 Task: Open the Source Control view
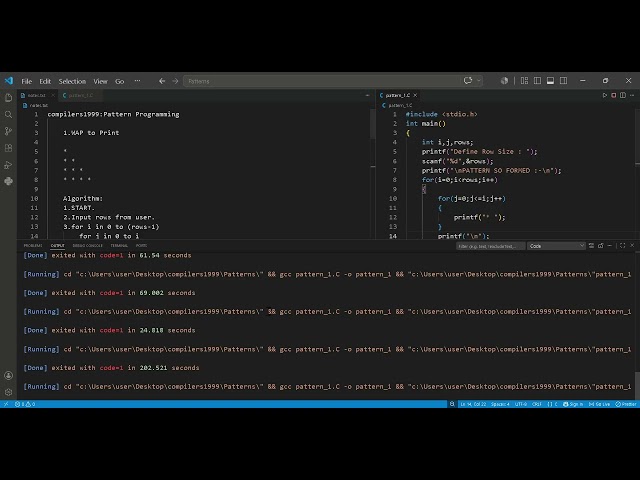8,131
